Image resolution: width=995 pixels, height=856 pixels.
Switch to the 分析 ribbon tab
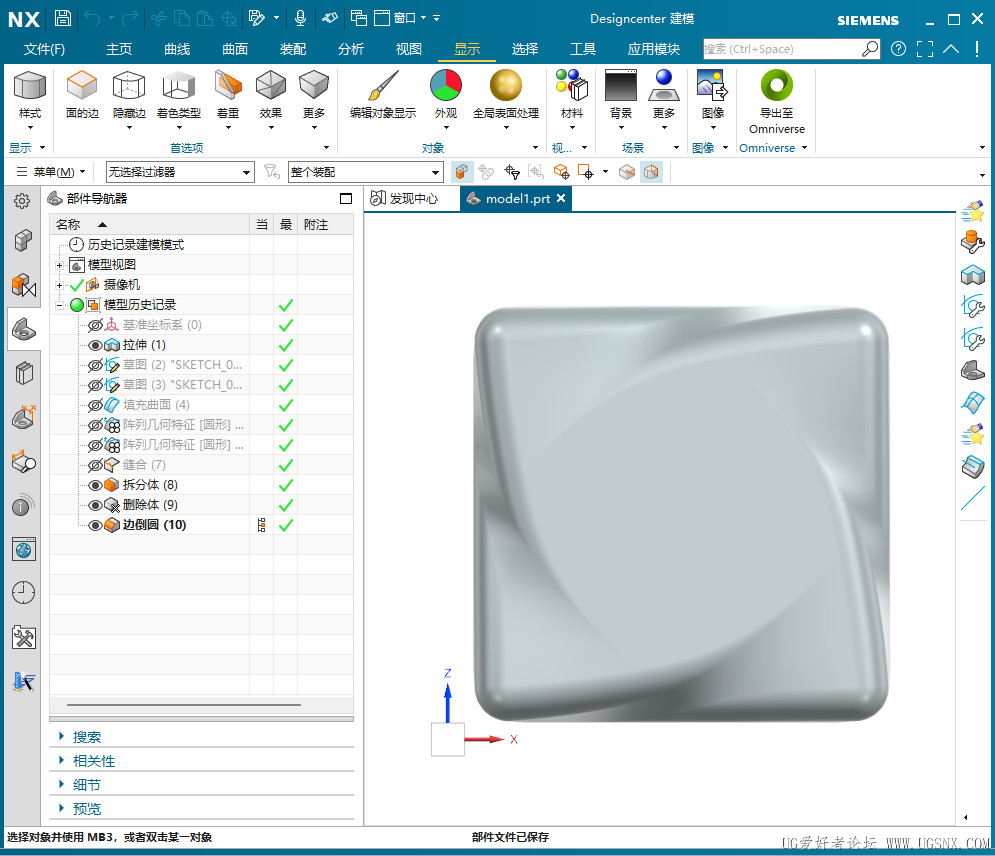click(x=351, y=49)
